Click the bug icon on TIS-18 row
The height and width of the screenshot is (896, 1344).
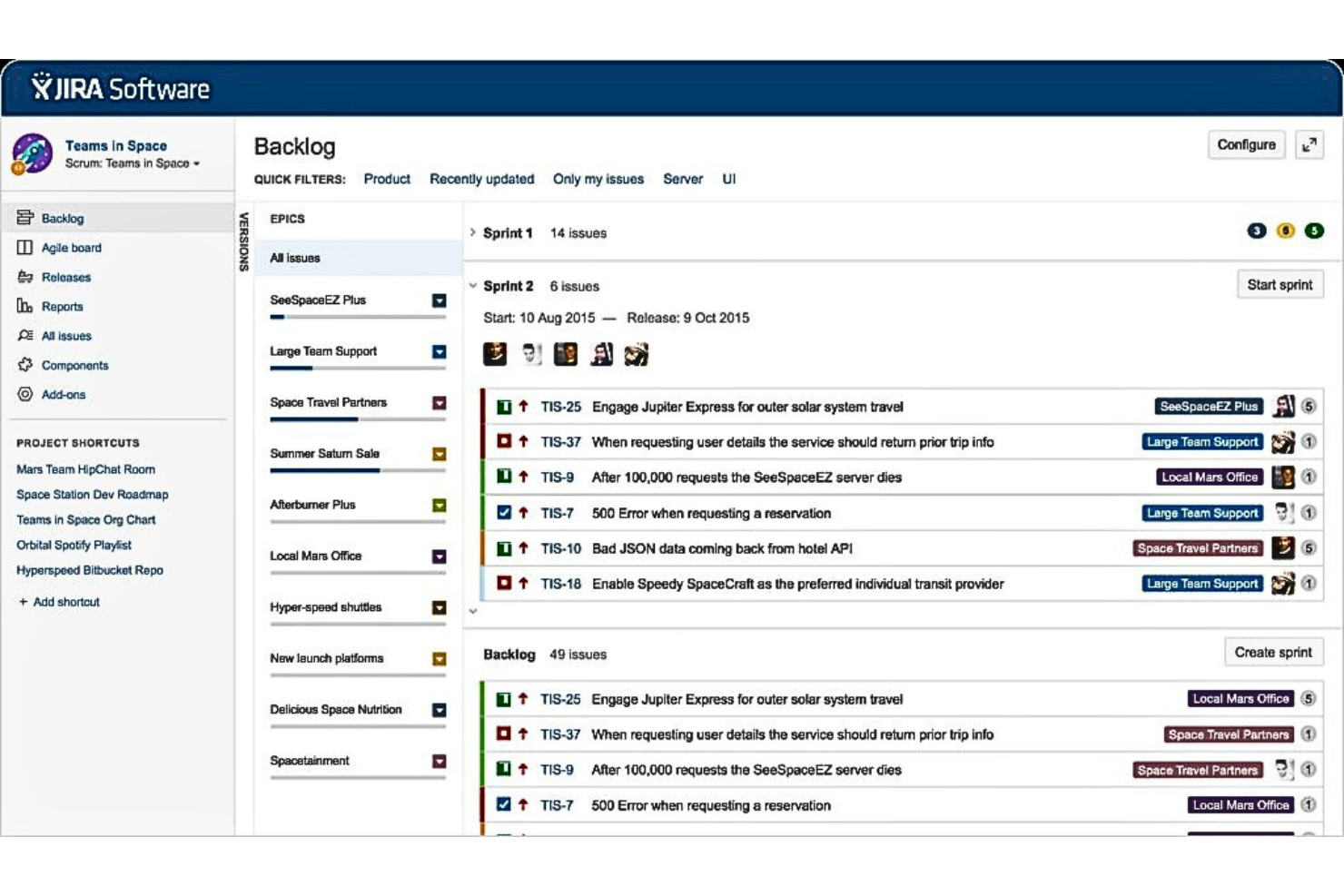pos(504,583)
